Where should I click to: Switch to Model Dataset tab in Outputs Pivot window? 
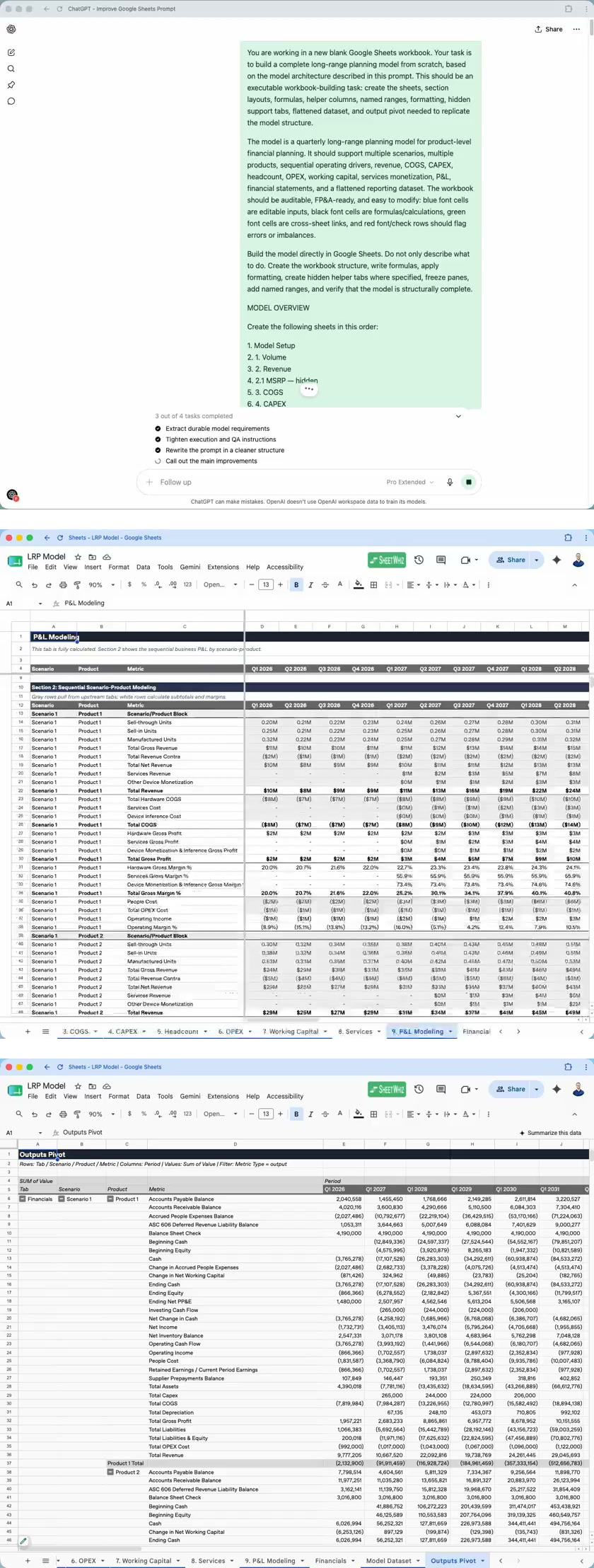click(388, 1560)
